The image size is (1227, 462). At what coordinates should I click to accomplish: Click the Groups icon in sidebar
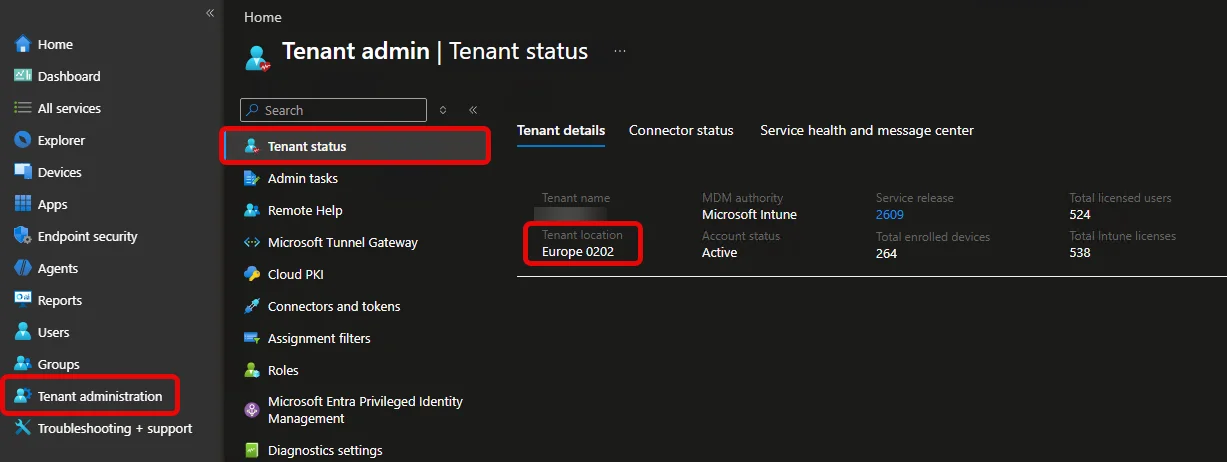click(23, 364)
